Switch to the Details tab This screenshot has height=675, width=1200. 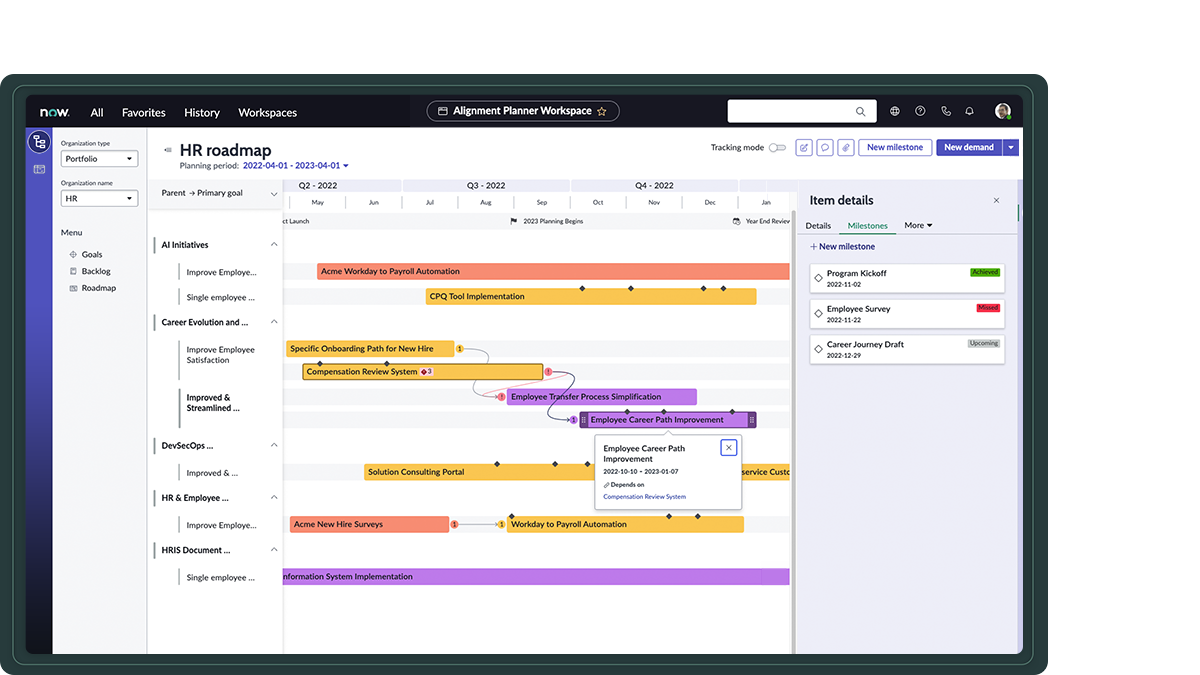pyautogui.click(x=818, y=226)
